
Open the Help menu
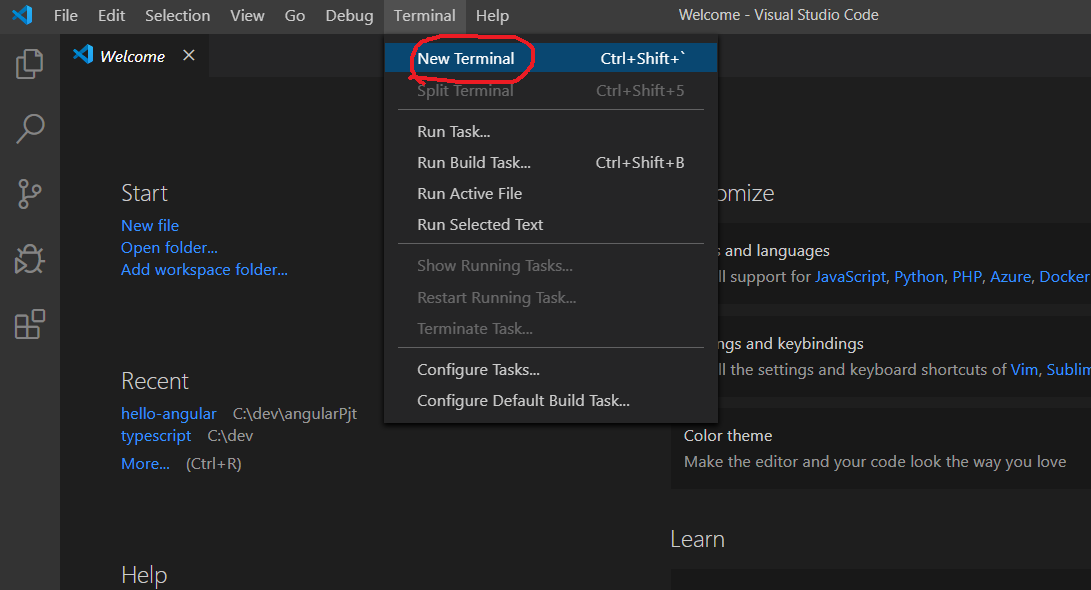(x=492, y=15)
